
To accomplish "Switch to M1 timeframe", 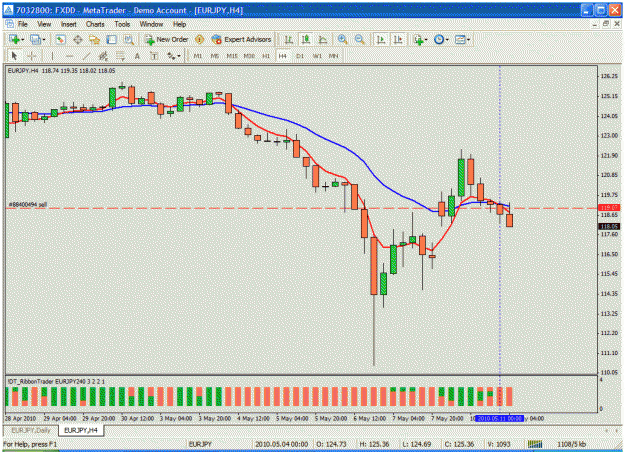I will (198, 56).
